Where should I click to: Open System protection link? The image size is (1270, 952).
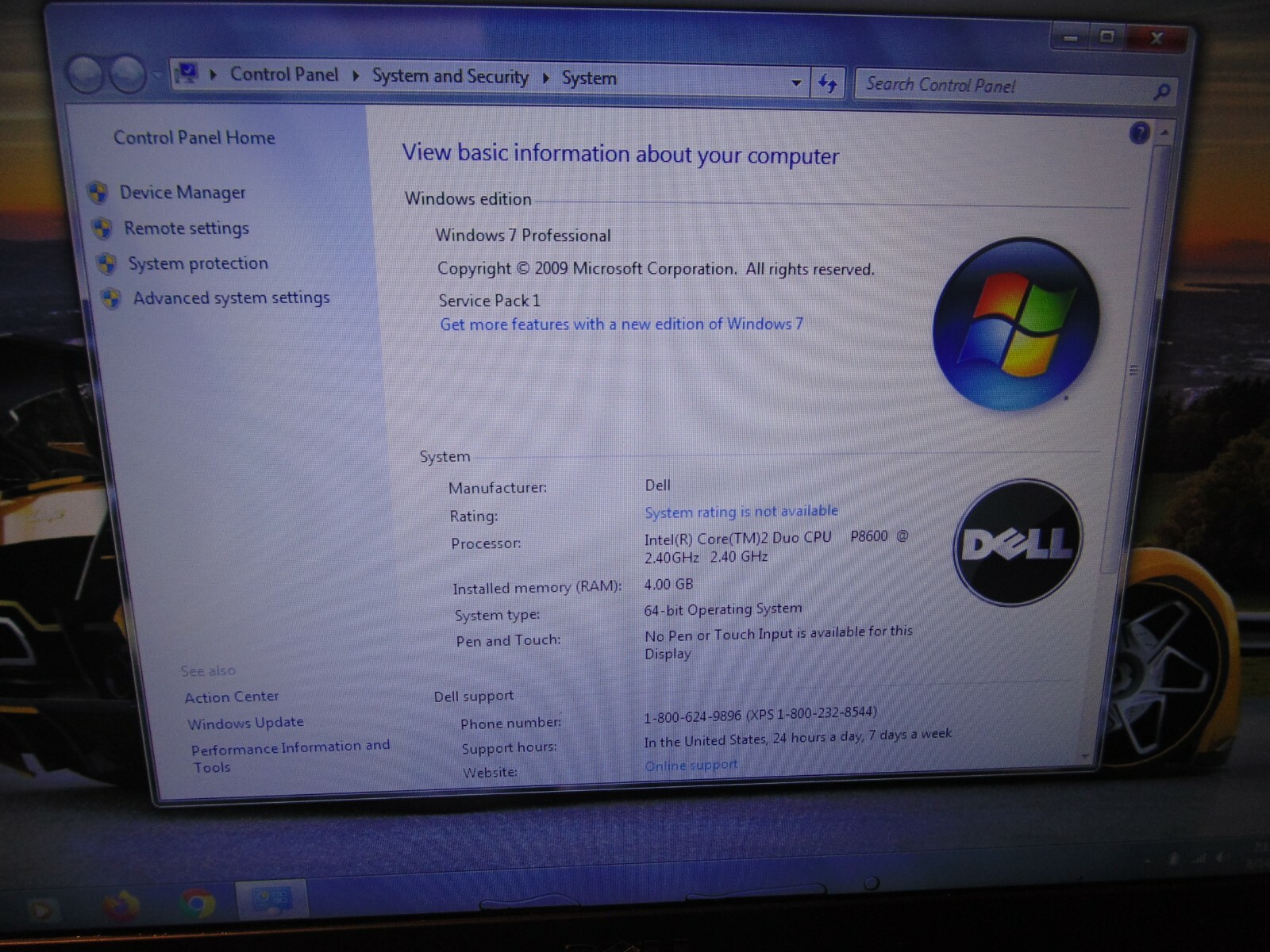(x=198, y=263)
